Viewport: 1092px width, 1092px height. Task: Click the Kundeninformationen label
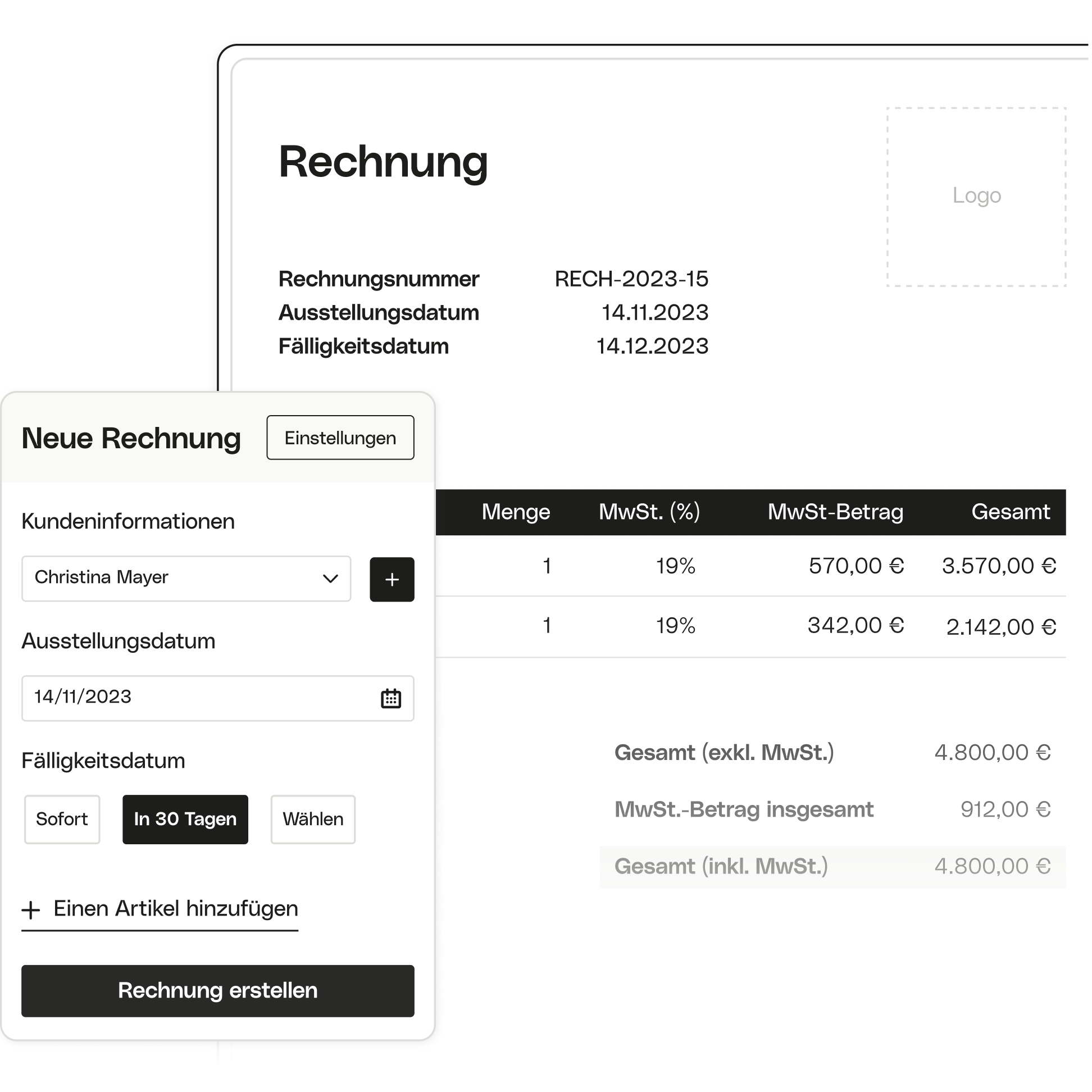tap(128, 521)
